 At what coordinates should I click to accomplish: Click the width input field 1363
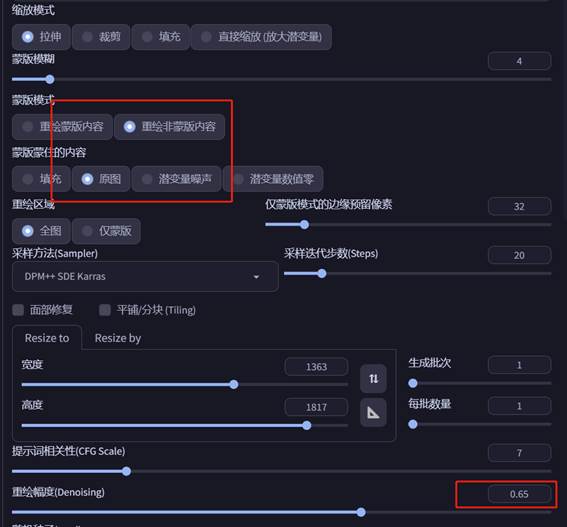[316, 367]
